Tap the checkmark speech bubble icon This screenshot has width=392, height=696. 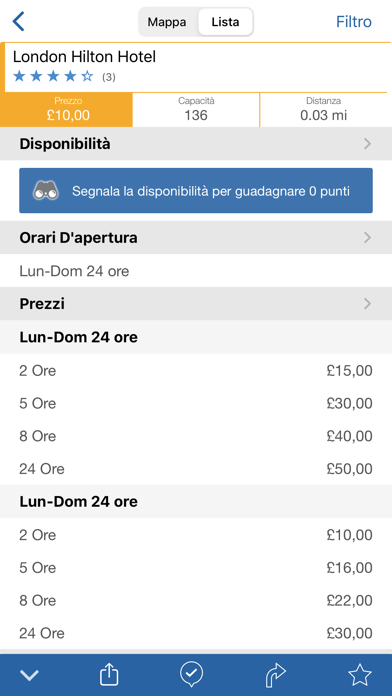coord(191,675)
